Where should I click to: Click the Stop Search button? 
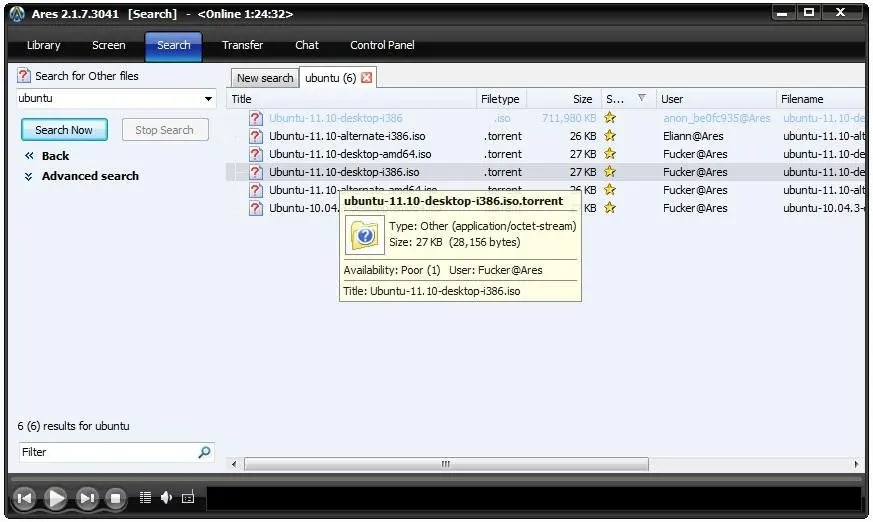pyautogui.click(x=165, y=130)
